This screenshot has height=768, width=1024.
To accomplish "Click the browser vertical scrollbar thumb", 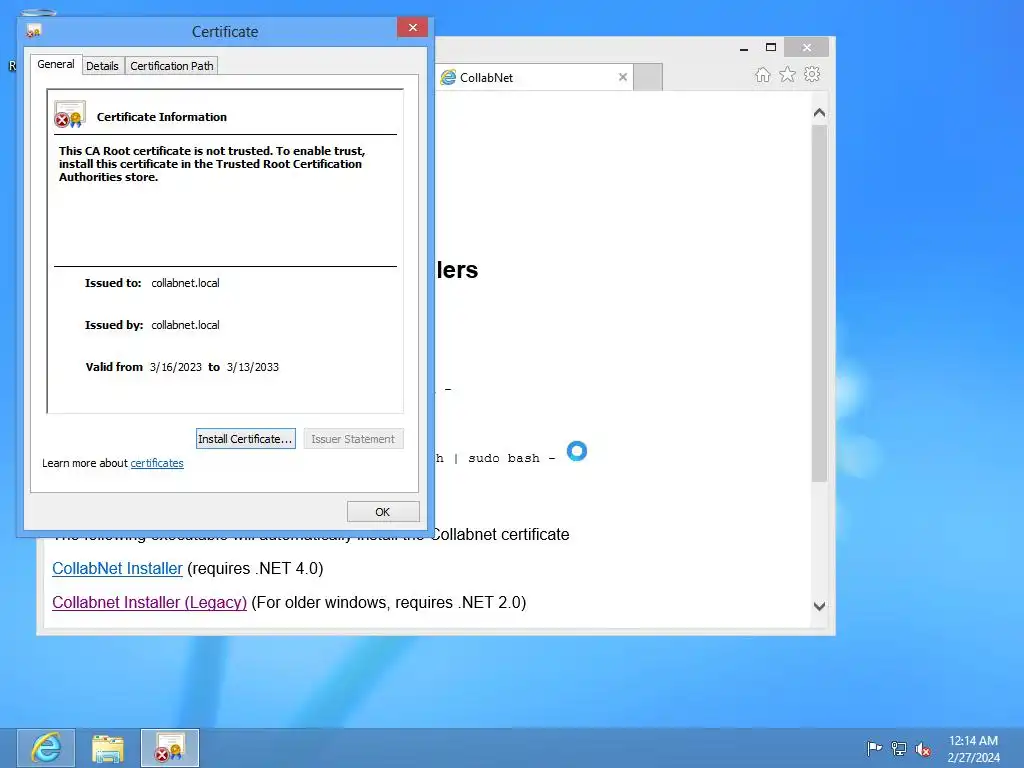I will [x=820, y=303].
